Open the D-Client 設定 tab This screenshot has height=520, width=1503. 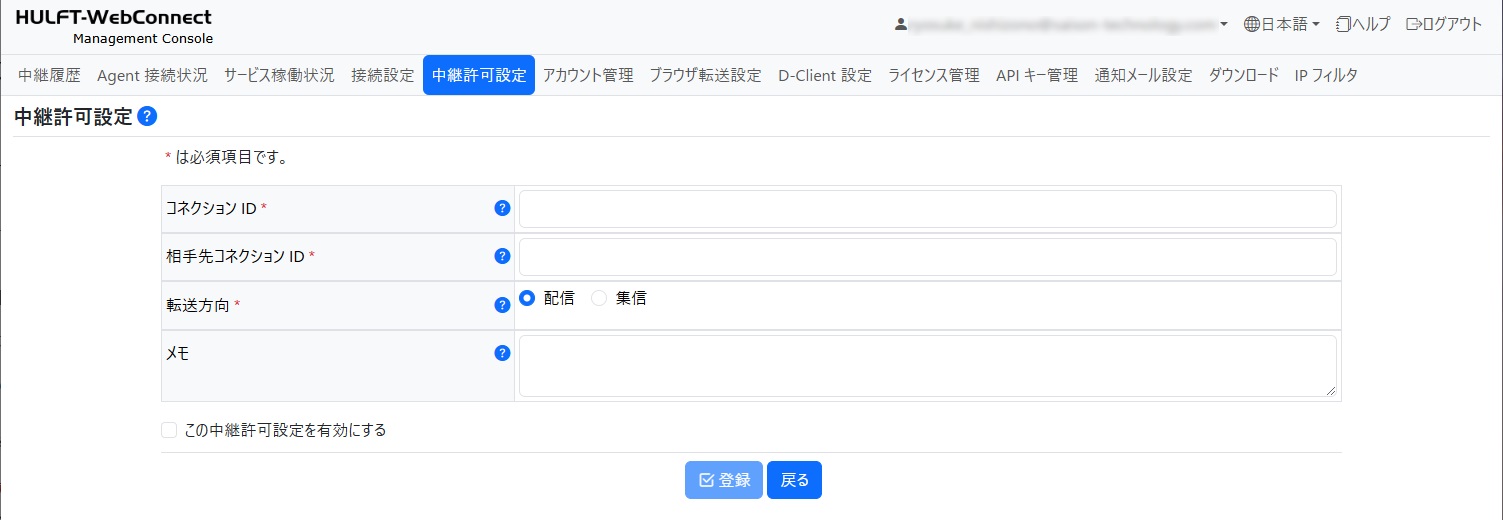825,75
